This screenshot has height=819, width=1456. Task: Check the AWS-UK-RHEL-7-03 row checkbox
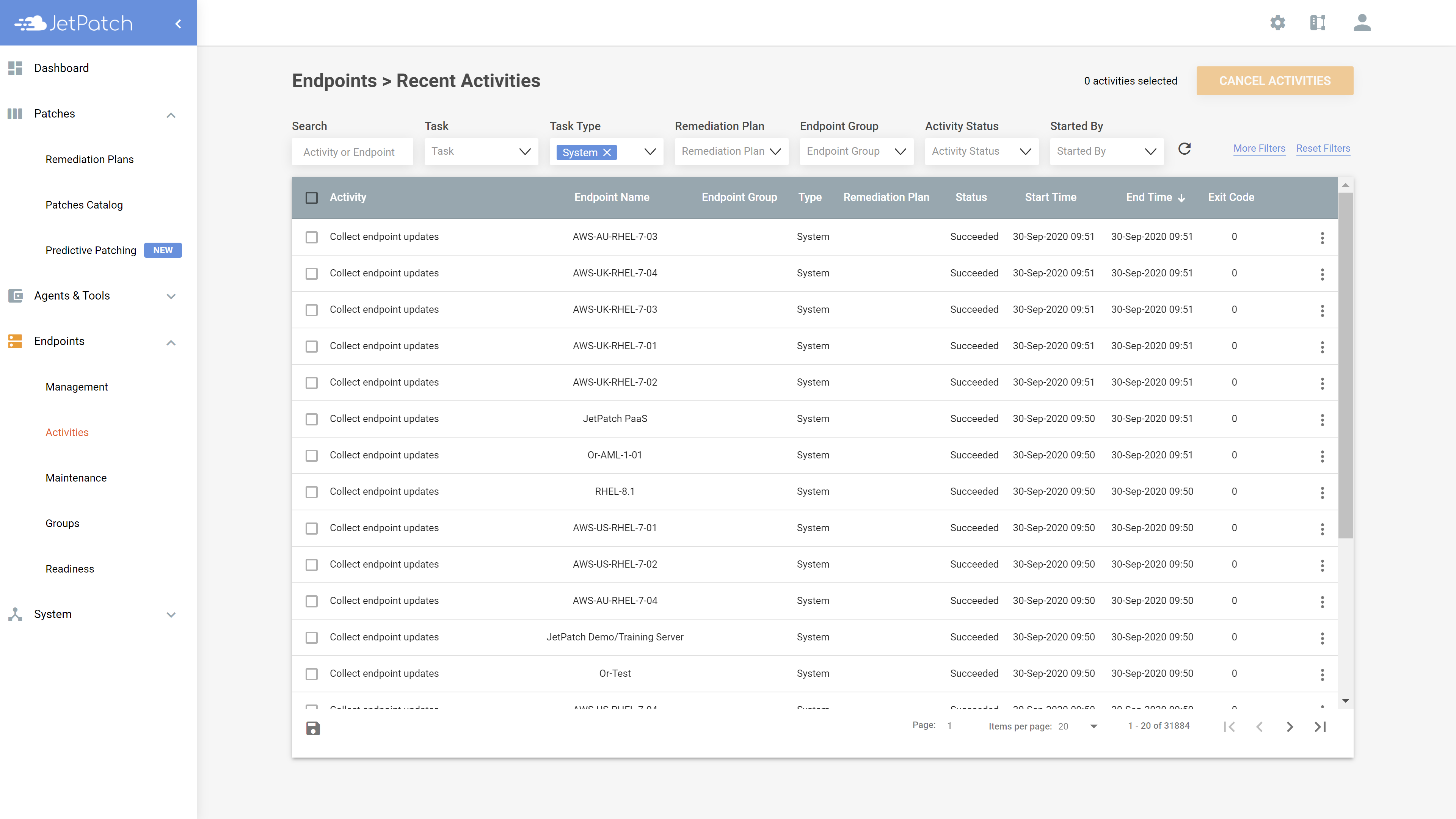tap(311, 310)
